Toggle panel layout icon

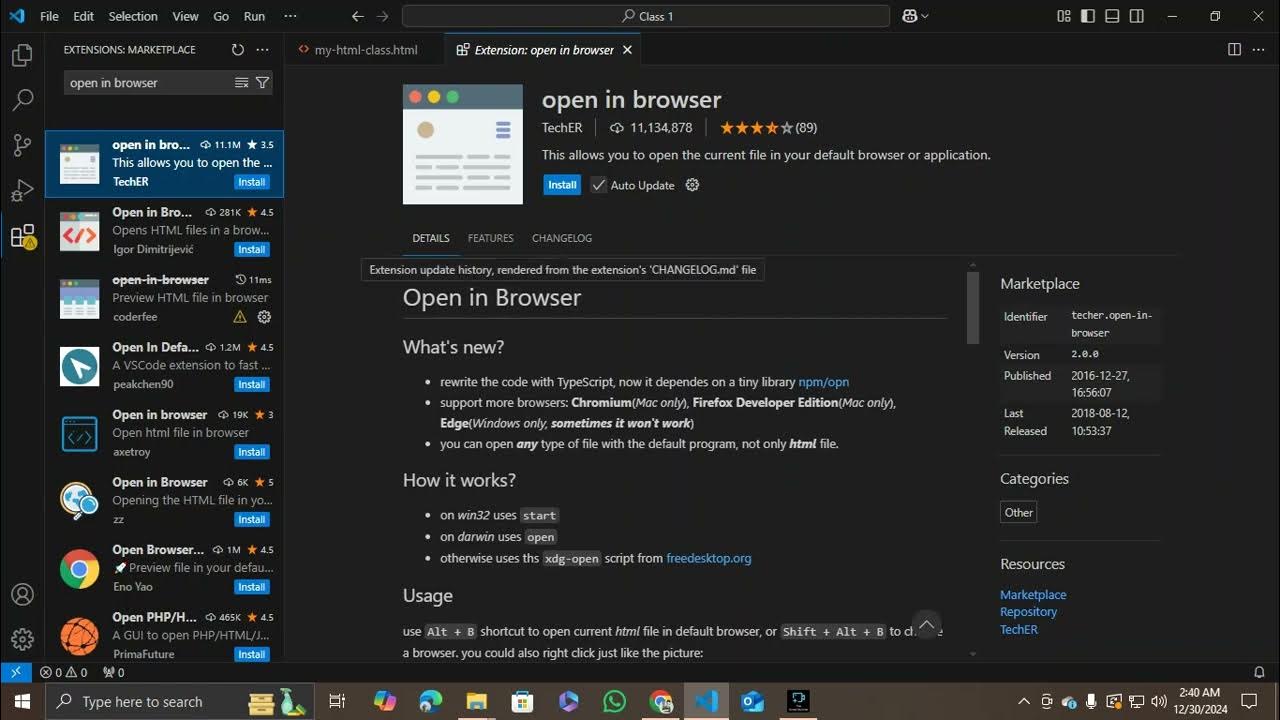[1112, 16]
